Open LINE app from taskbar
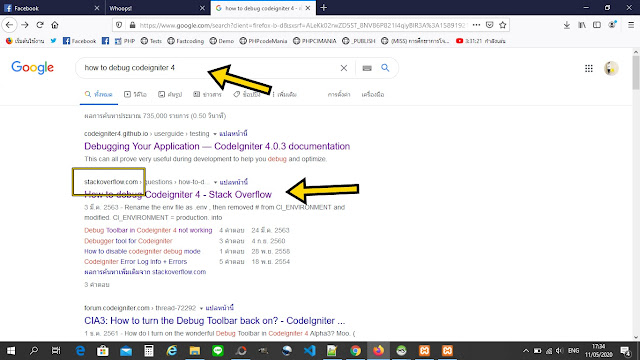Viewport: 640px width, 360px height. click(218, 351)
